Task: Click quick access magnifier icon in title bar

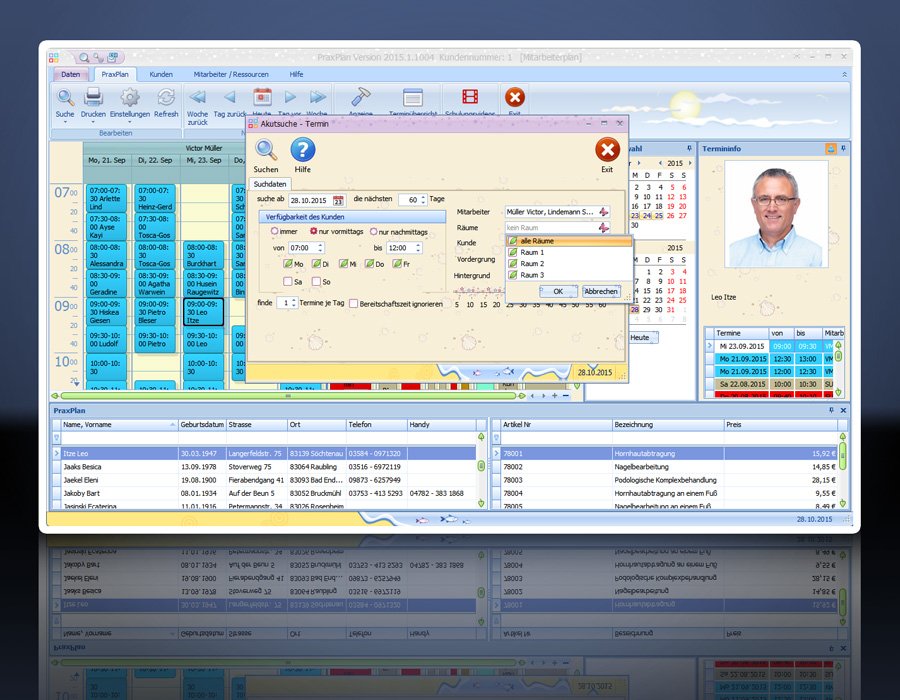Action: pos(84,57)
